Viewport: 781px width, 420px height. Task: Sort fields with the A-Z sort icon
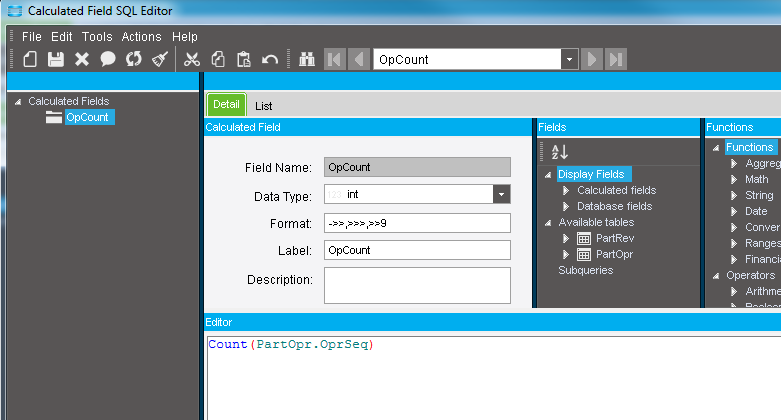(559, 151)
